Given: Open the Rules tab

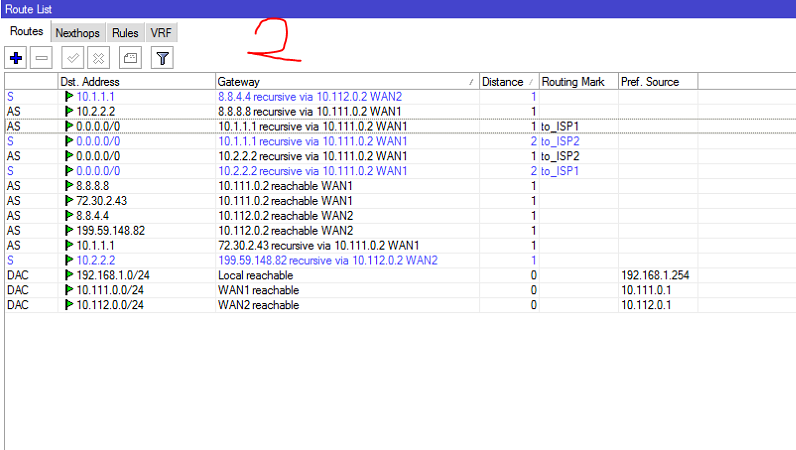Looking at the screenshot, I should (125, 33).
